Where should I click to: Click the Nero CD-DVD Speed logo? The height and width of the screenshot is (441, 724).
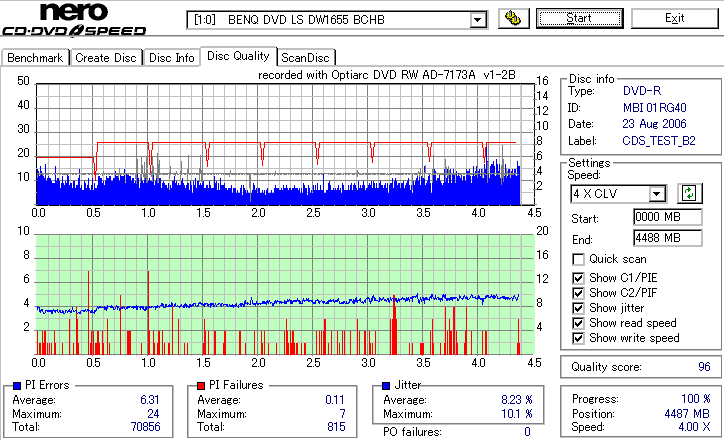point(74,19)
